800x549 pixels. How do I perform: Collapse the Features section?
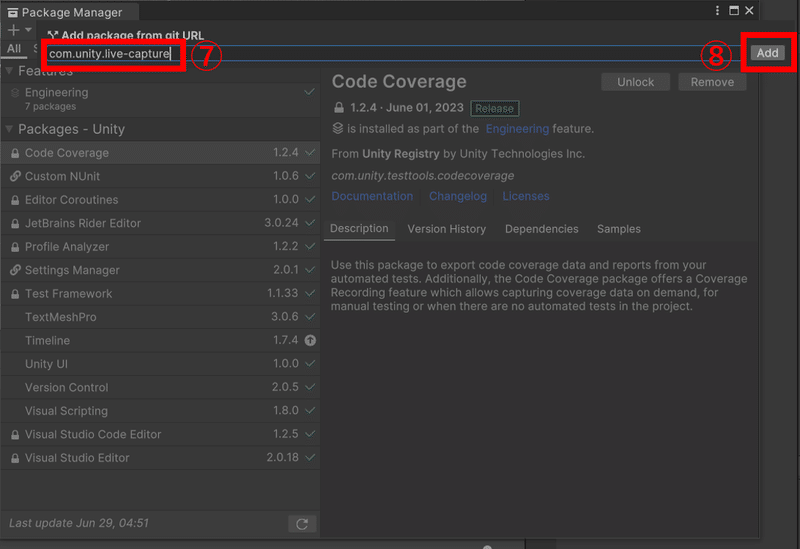click(9, 71)
